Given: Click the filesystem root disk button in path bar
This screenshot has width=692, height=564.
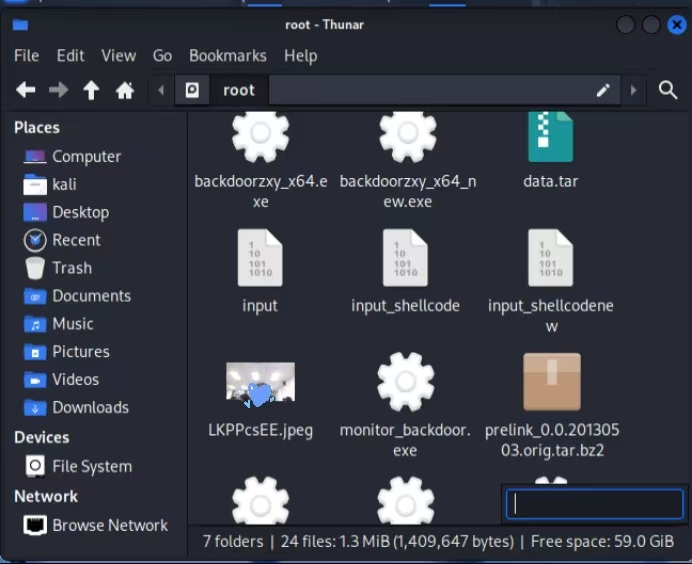Looking at the screenshot, I should 192,90.
